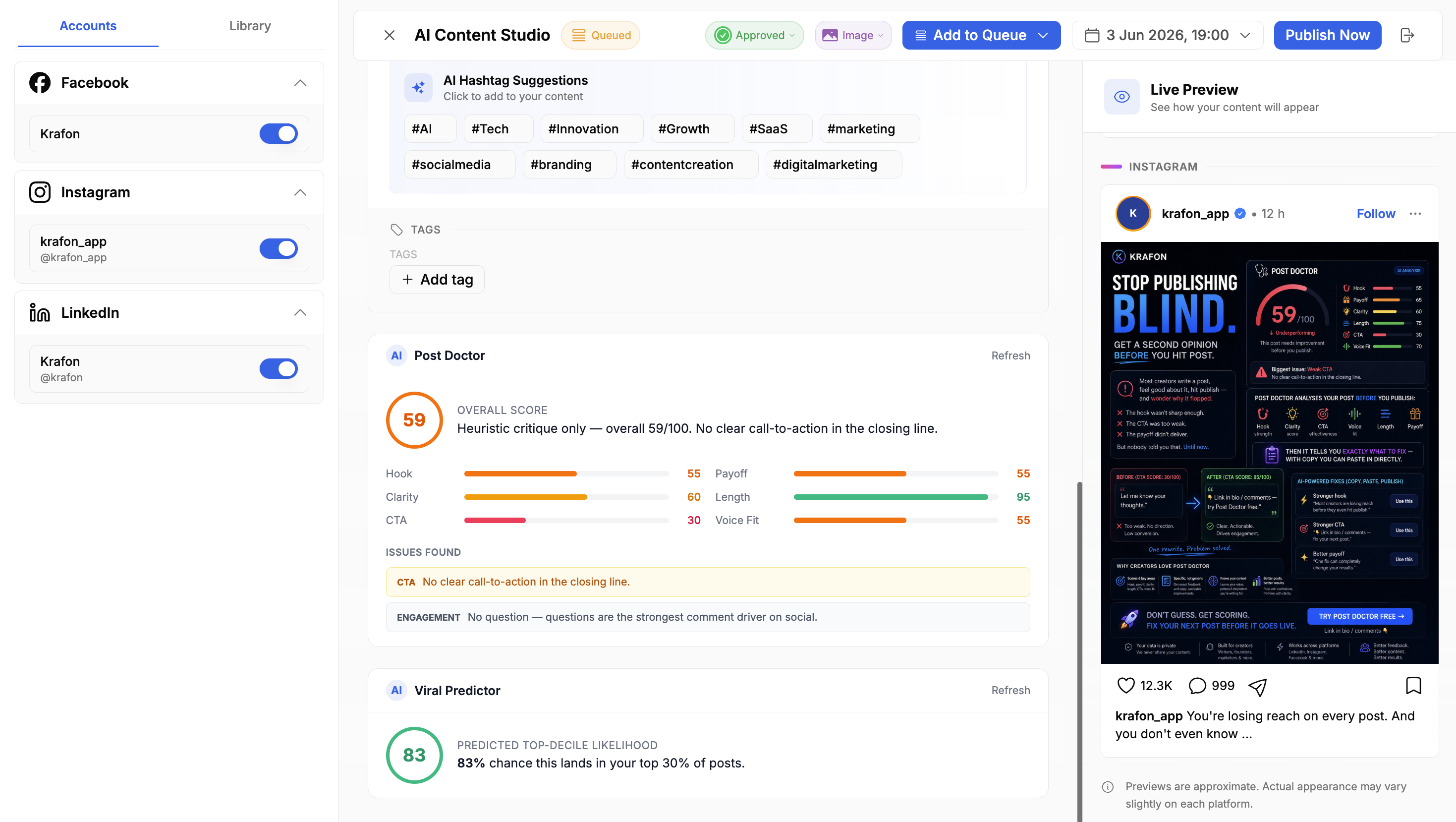
Task: Collapse the Facebook accounts section
Action: click(300, 83)
